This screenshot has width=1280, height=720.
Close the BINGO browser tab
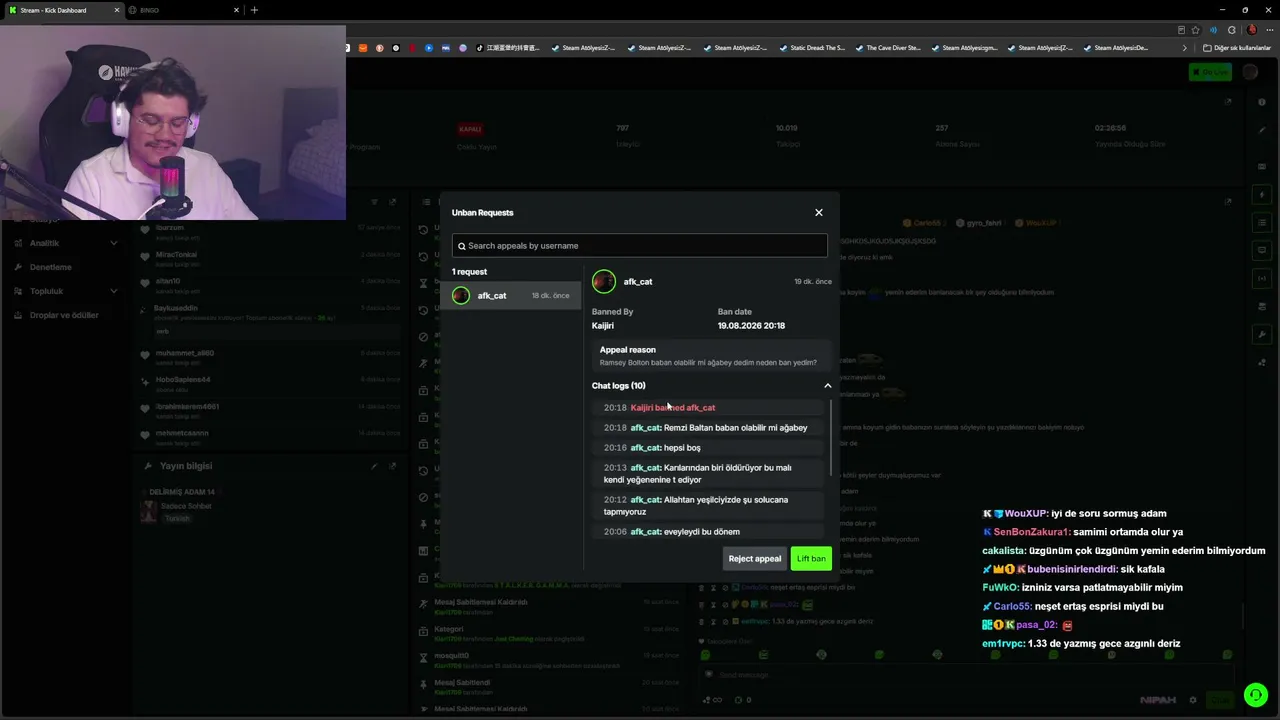[237, 10]
